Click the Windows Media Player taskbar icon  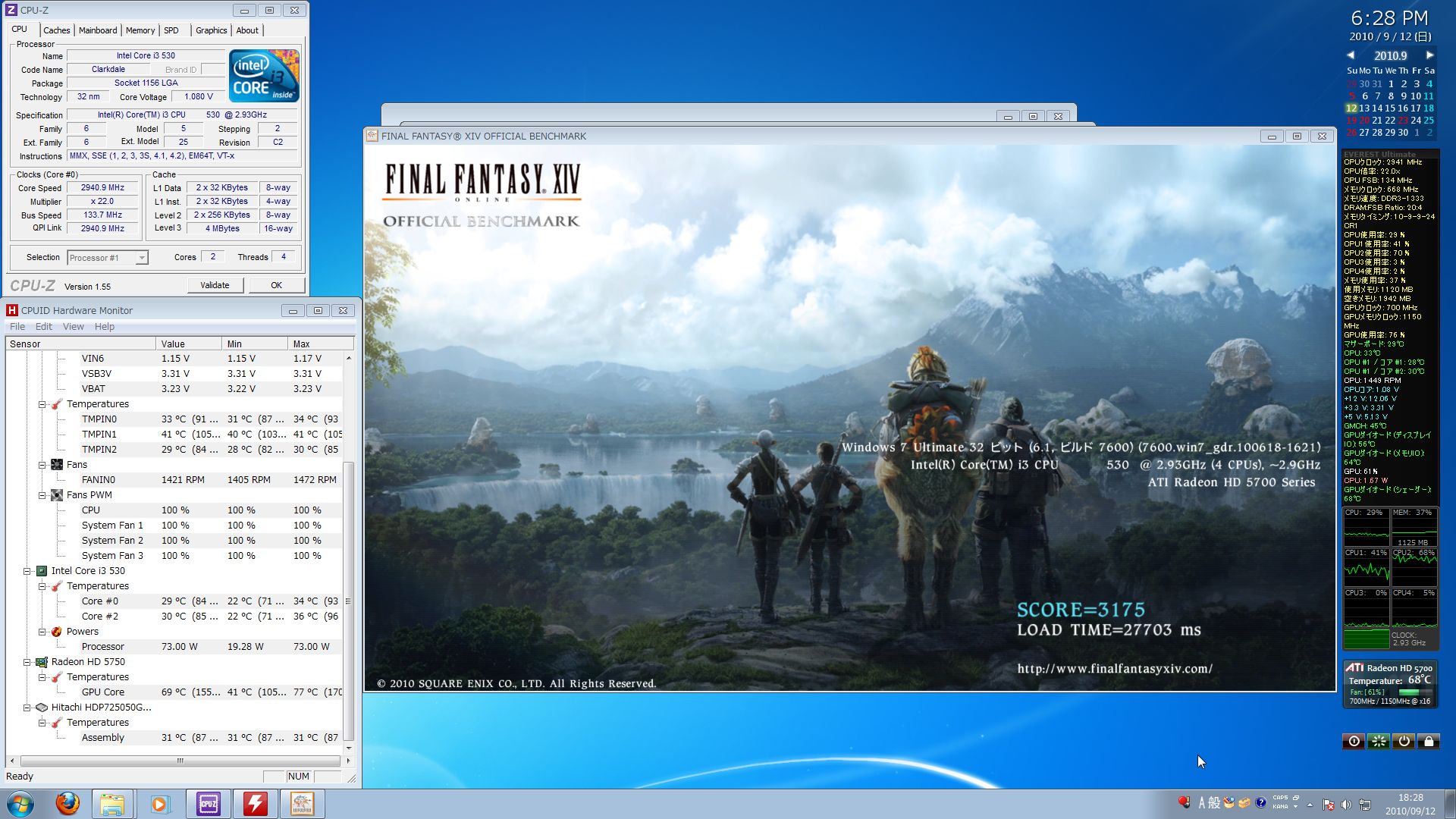coord(160,804)
